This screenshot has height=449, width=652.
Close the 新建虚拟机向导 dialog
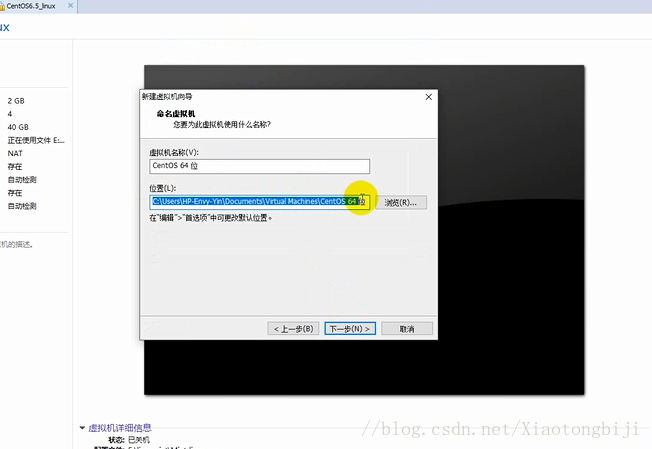click(x=429, y=97)
